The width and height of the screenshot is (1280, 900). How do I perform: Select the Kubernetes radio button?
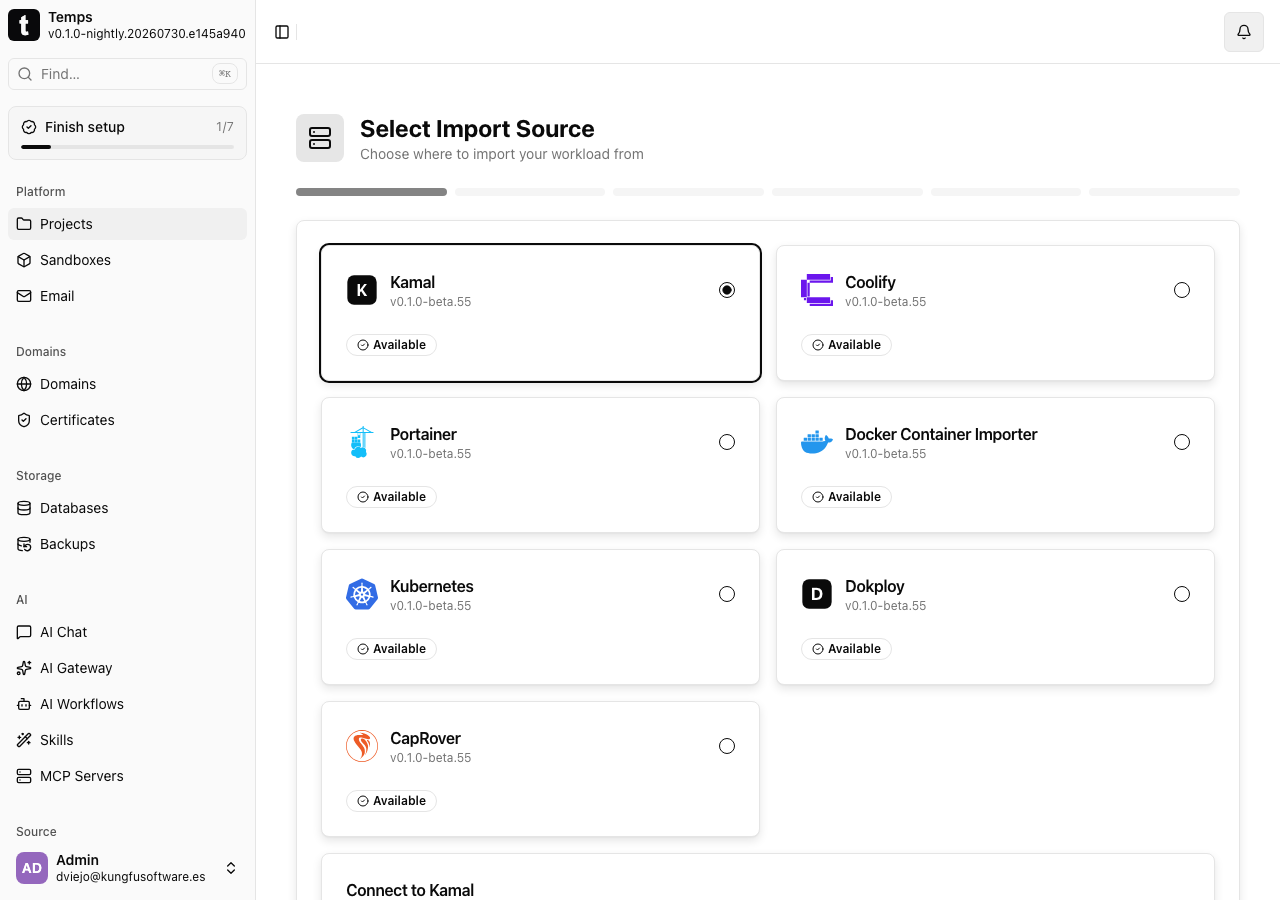[x=727, y=594]
